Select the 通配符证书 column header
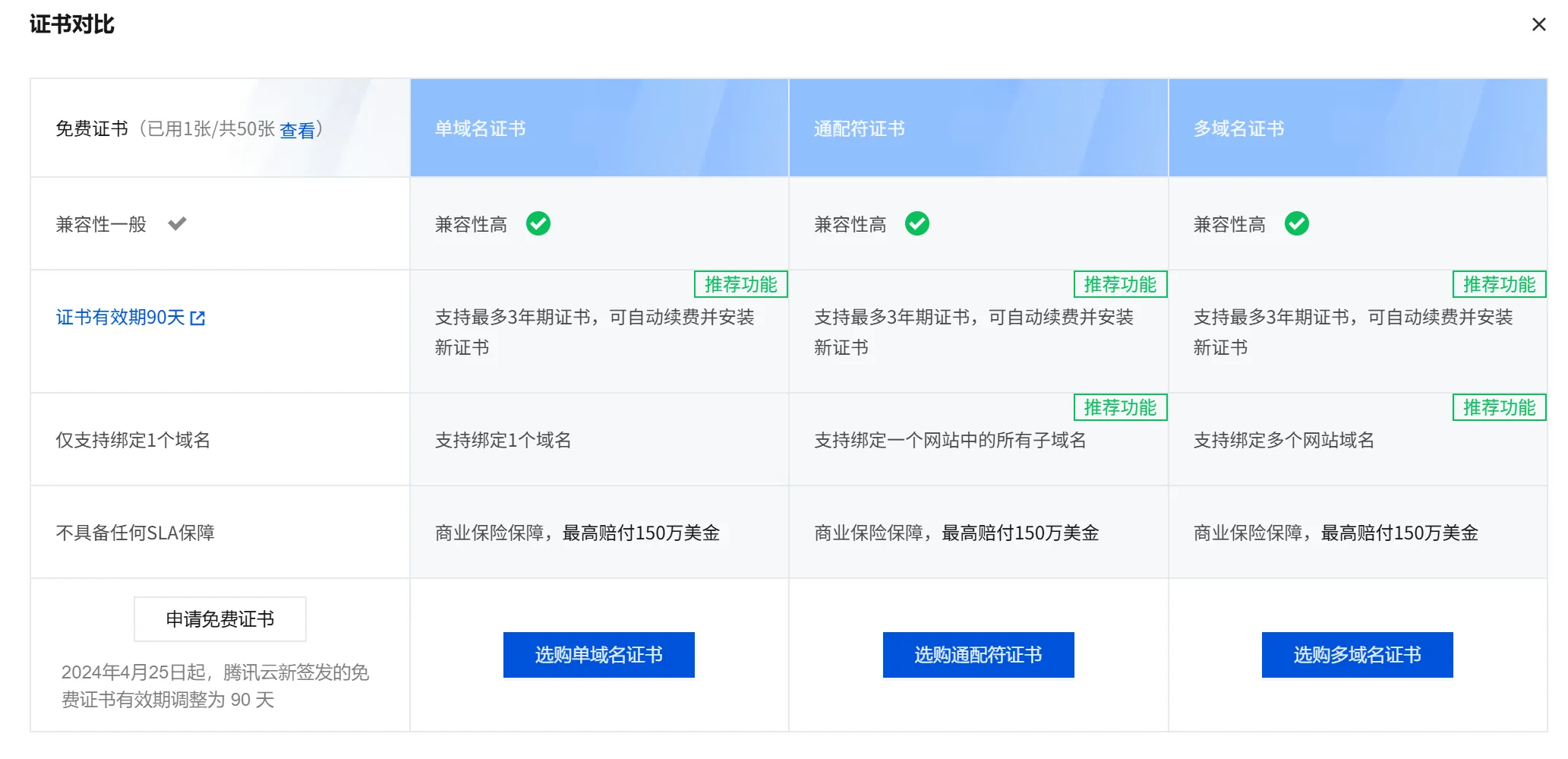This screenshot has width=1568, height=759. [978, 128]
